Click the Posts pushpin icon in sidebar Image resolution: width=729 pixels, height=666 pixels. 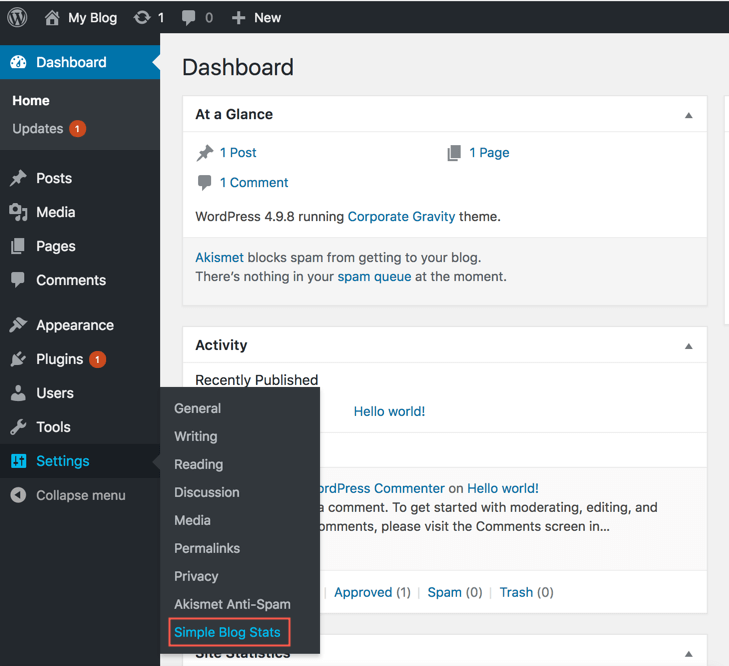(x=18, y=178)
